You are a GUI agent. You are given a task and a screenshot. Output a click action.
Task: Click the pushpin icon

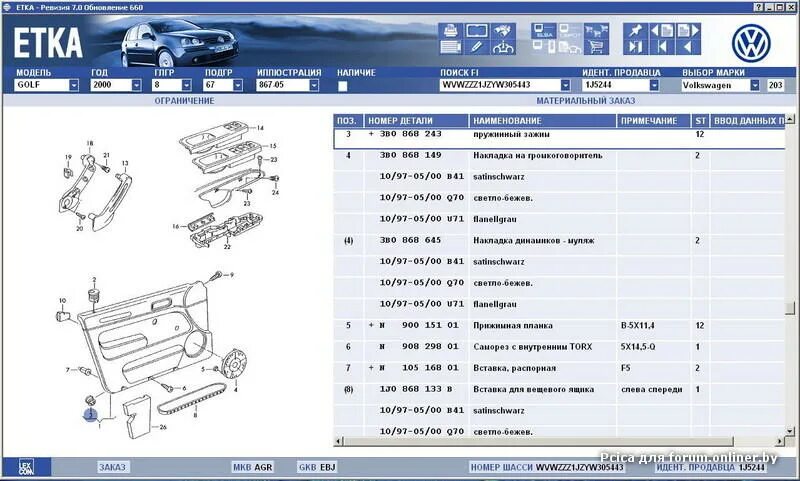click(x=635, y=31)
